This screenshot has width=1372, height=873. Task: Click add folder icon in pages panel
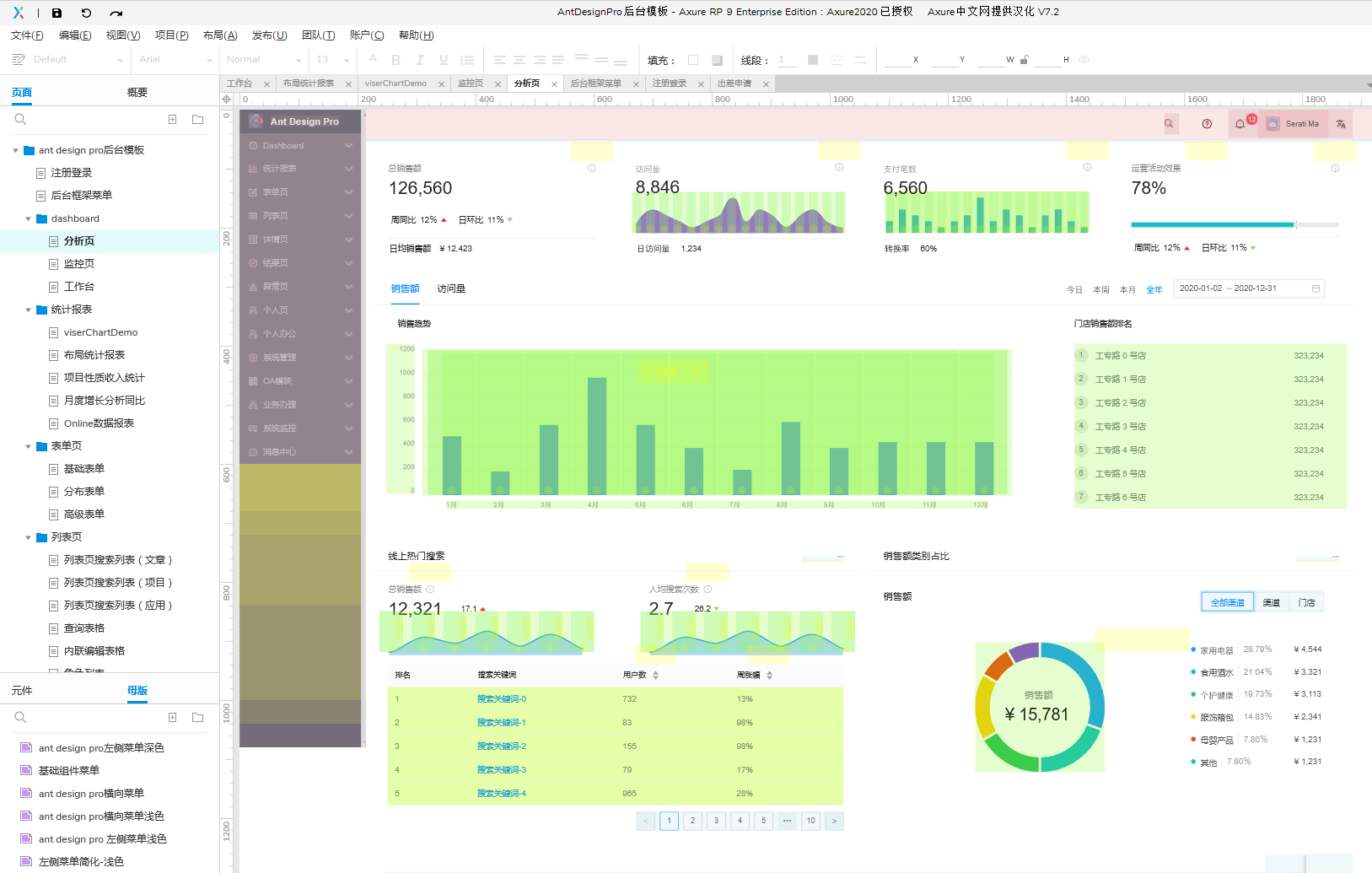pyautogui.click(x=197, y=120)
